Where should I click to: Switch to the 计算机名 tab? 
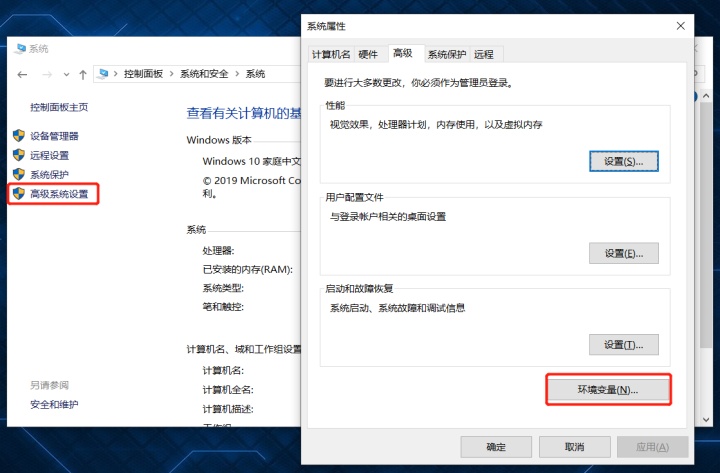pos(331,54)
